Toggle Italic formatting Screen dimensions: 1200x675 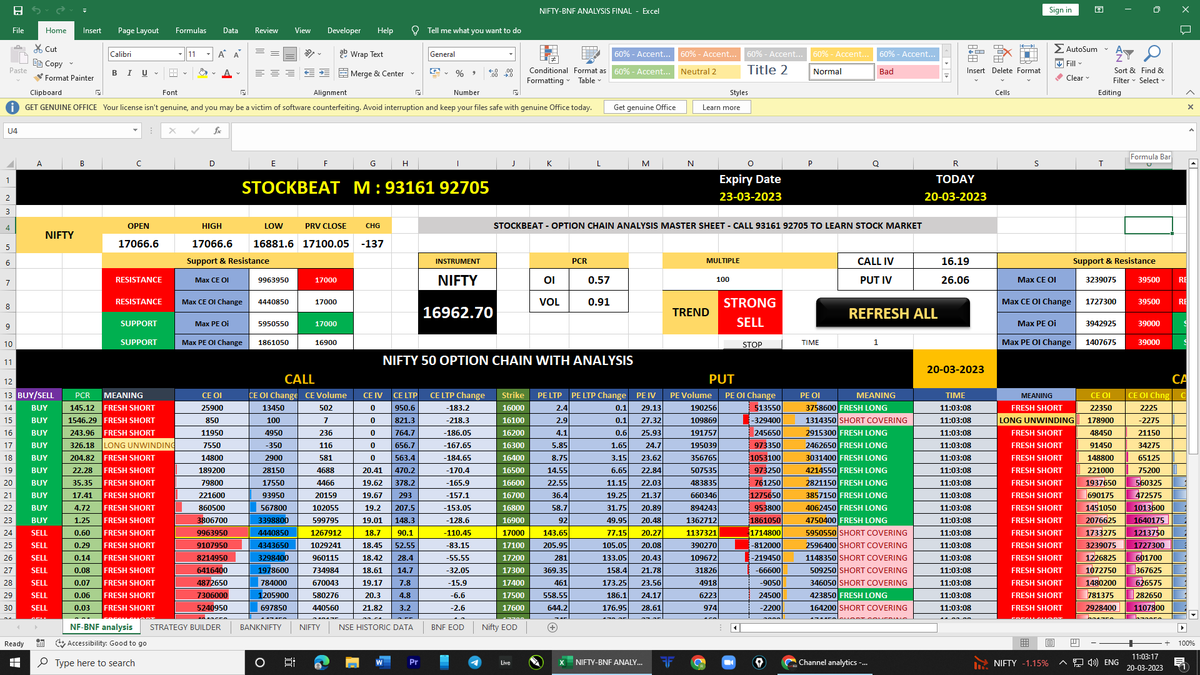(x=130, y=73)
